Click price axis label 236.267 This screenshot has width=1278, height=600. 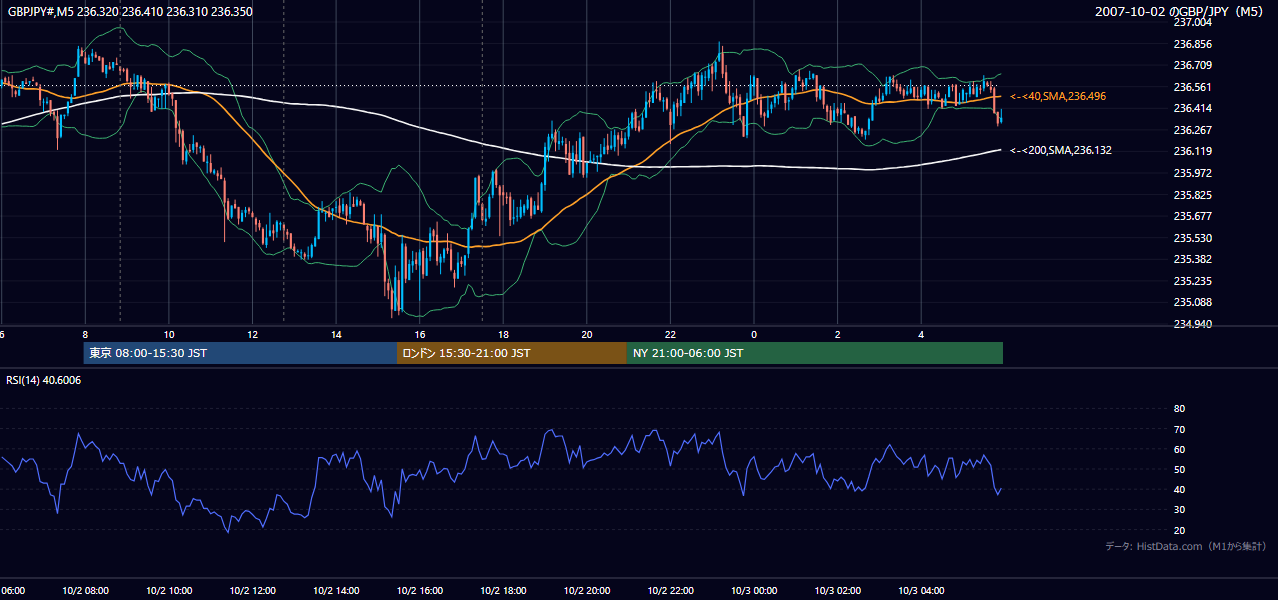pyautogui.click(x=1192, y=130)
